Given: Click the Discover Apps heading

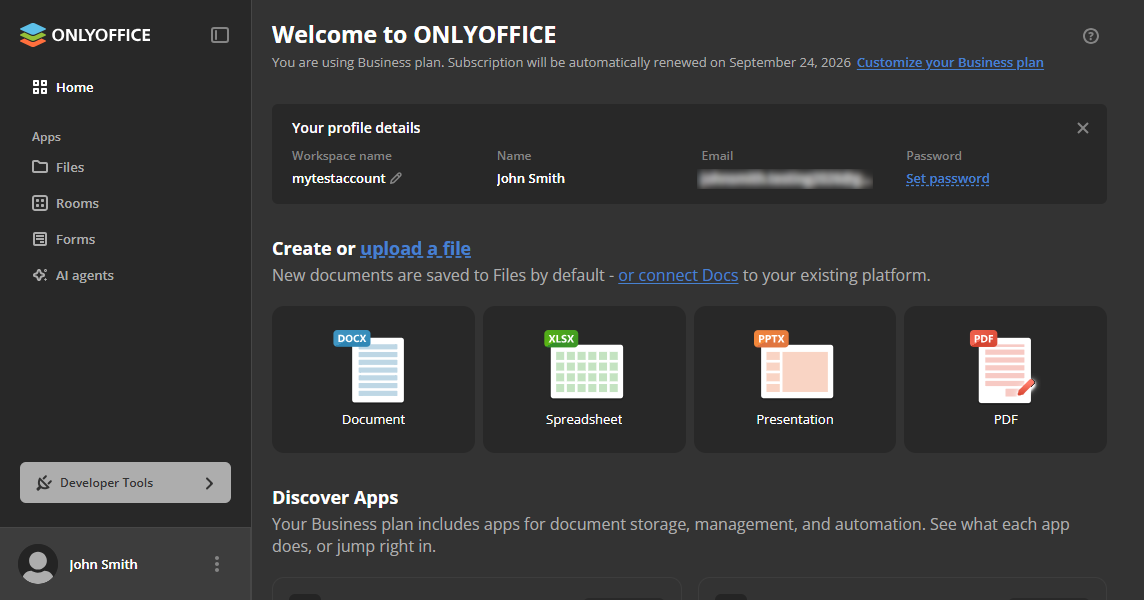Looking at the screenshot, I should (x=335, y=498).
